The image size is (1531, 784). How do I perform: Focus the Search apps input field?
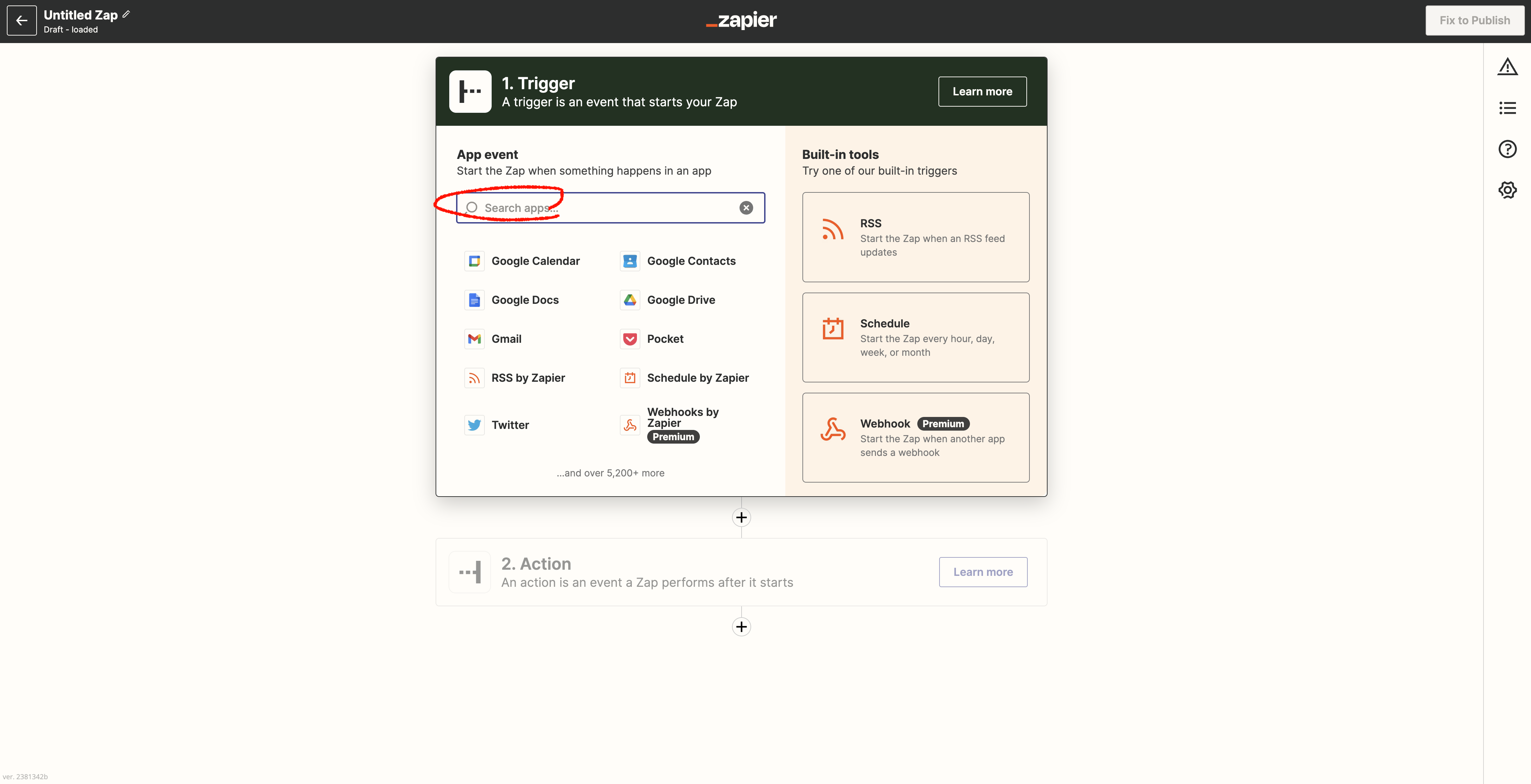tap(610, 207)
